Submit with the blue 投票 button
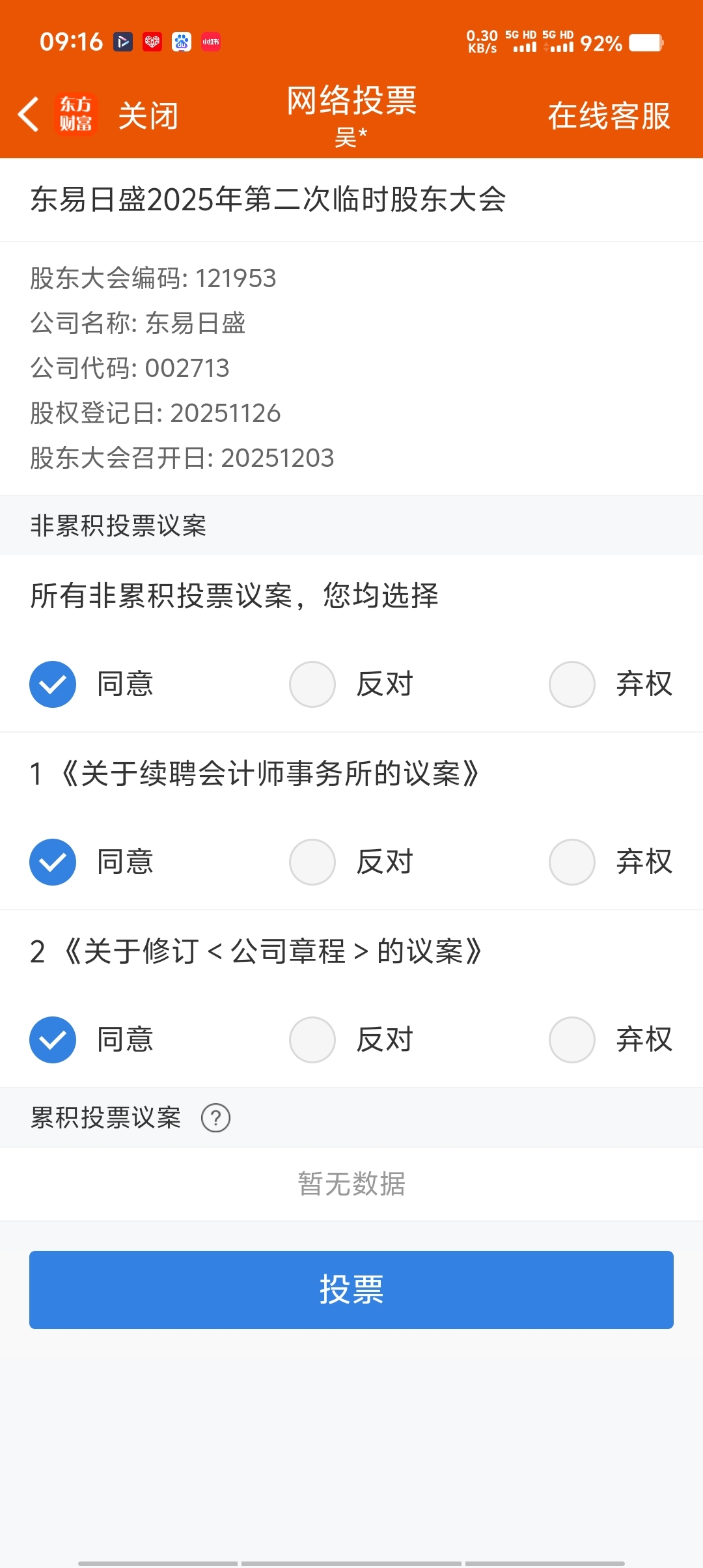The width and height of the screenshot is (703, 1568). (351, 1290)
